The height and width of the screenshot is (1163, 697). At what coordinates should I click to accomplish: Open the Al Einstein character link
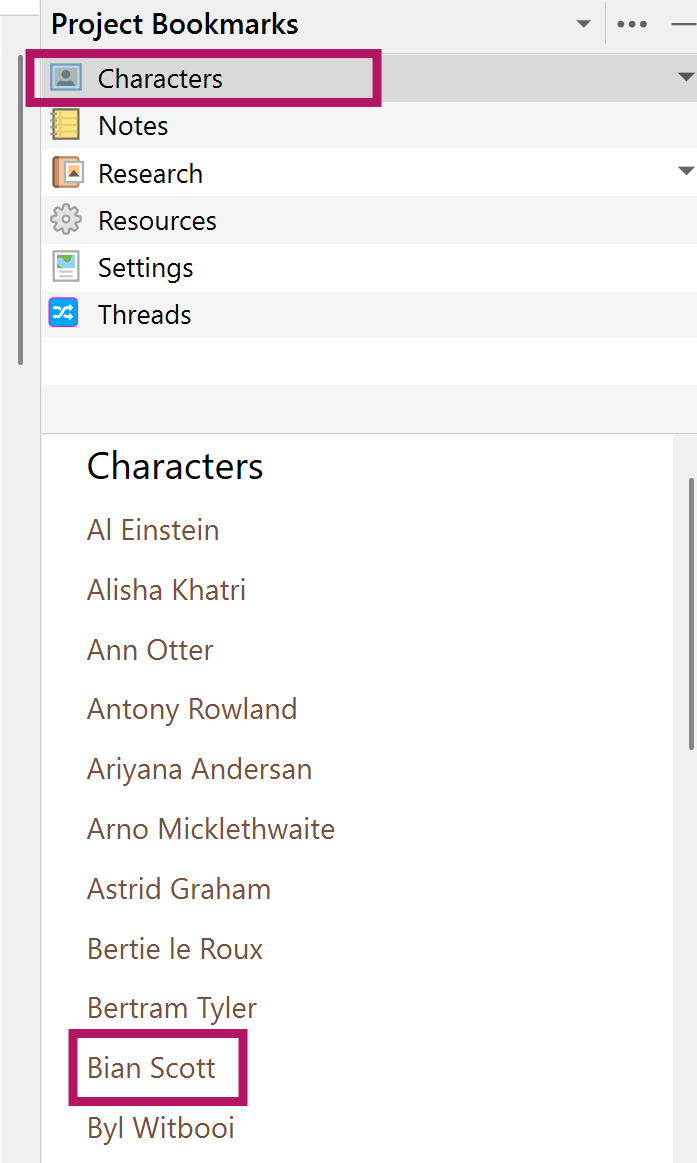(153, 530)
